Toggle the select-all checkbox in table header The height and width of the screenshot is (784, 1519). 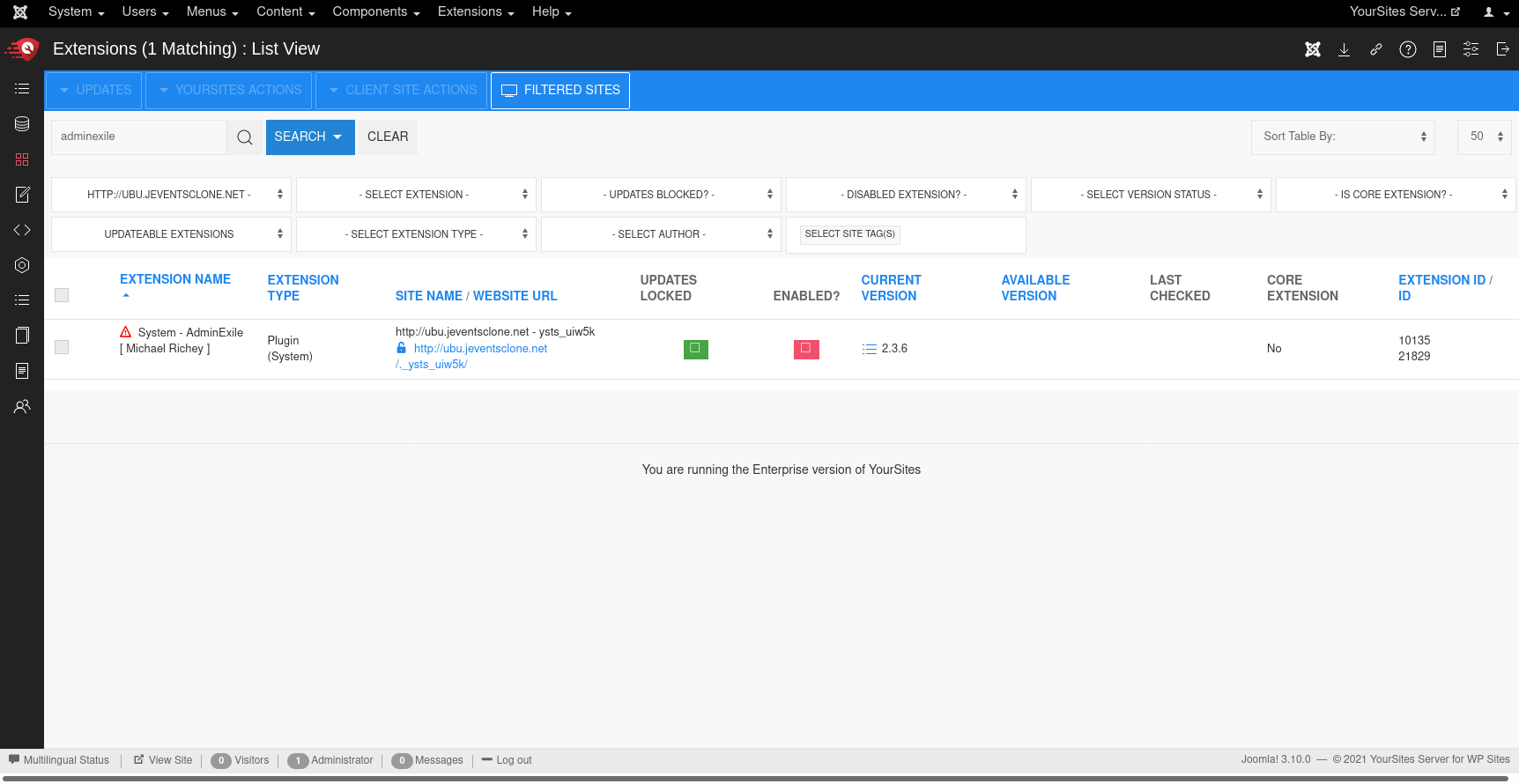pyautogui.click(x=62, y=295)
